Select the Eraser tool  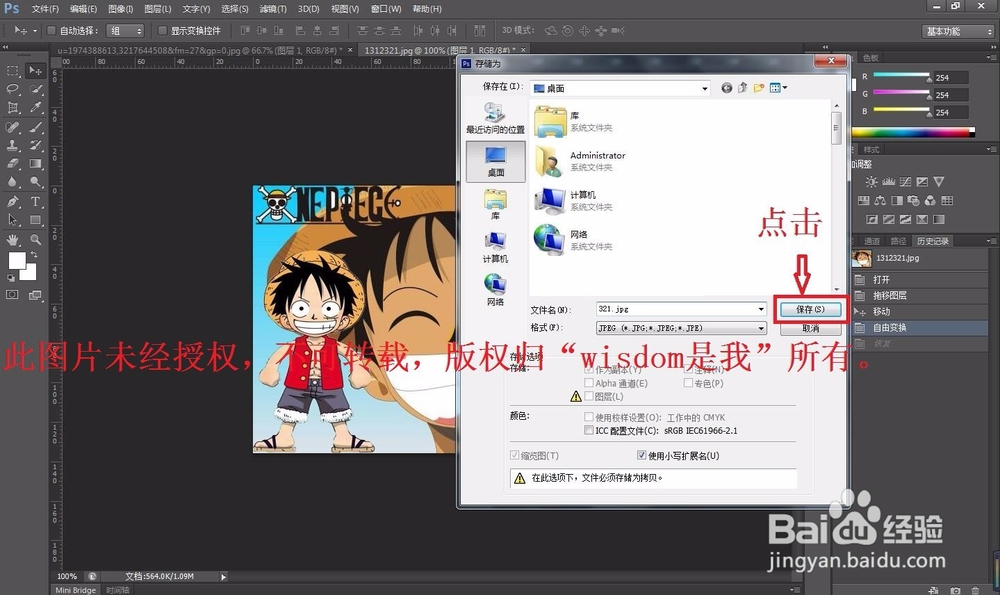point(13,164)
